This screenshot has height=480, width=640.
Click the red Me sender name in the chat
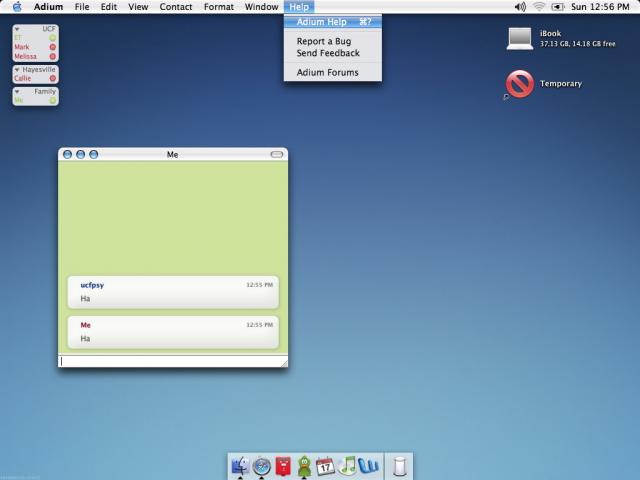(x=85, y=325)
